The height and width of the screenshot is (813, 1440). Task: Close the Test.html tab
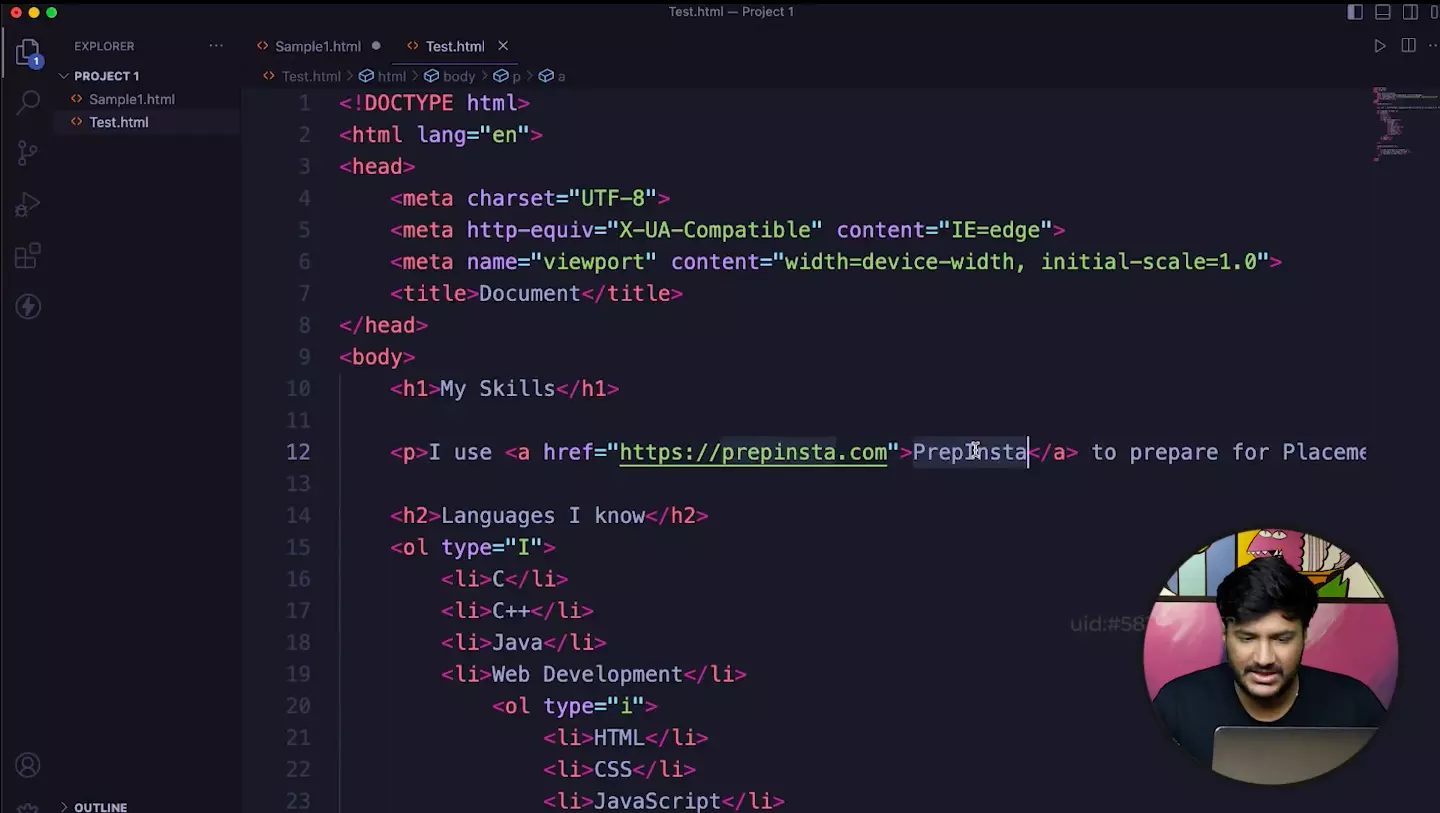pos(503,46)
